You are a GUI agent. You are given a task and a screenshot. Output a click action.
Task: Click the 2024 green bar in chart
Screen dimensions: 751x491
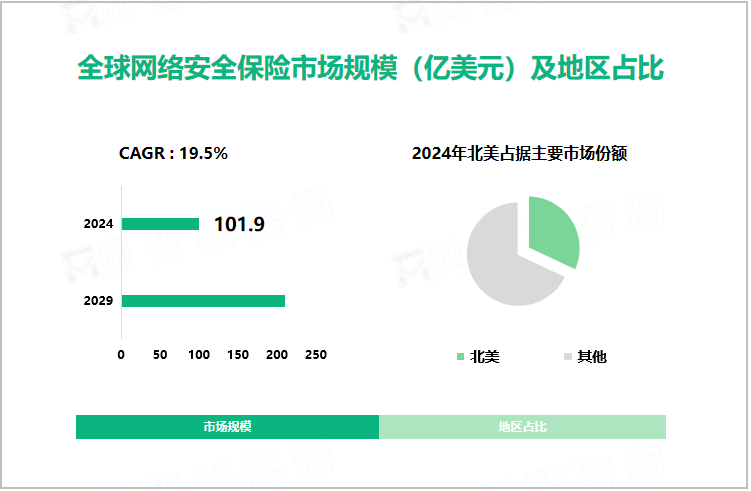160,224
